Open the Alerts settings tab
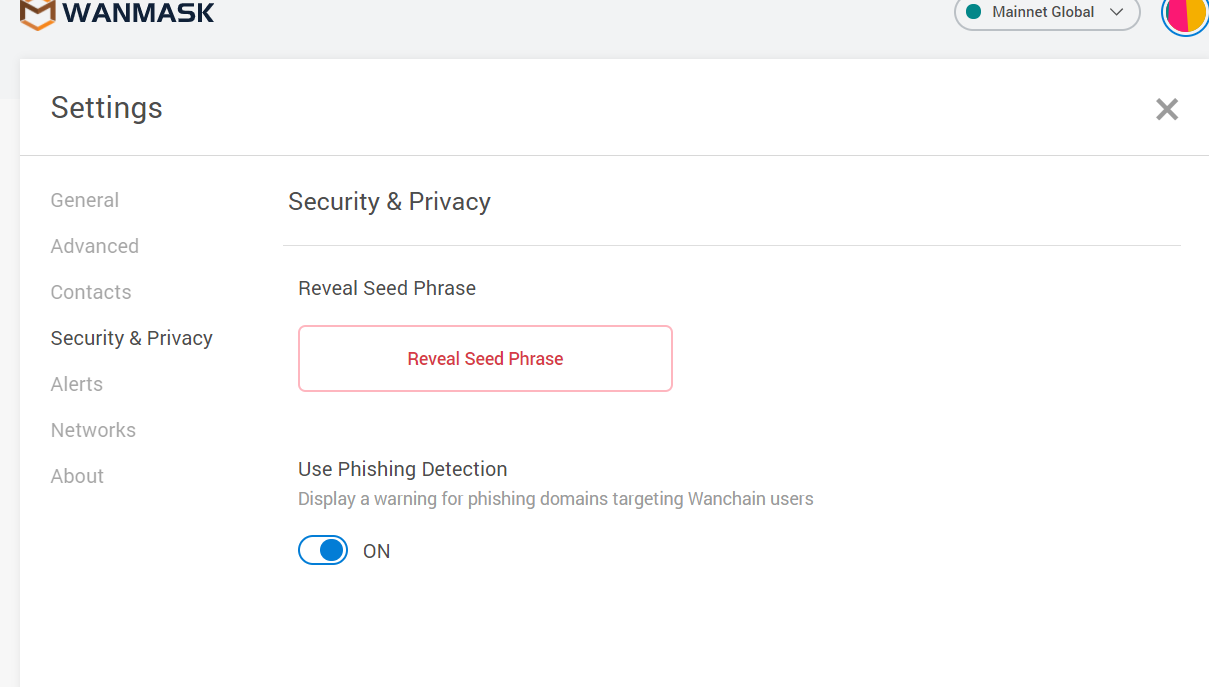 (x=77, y=384)
